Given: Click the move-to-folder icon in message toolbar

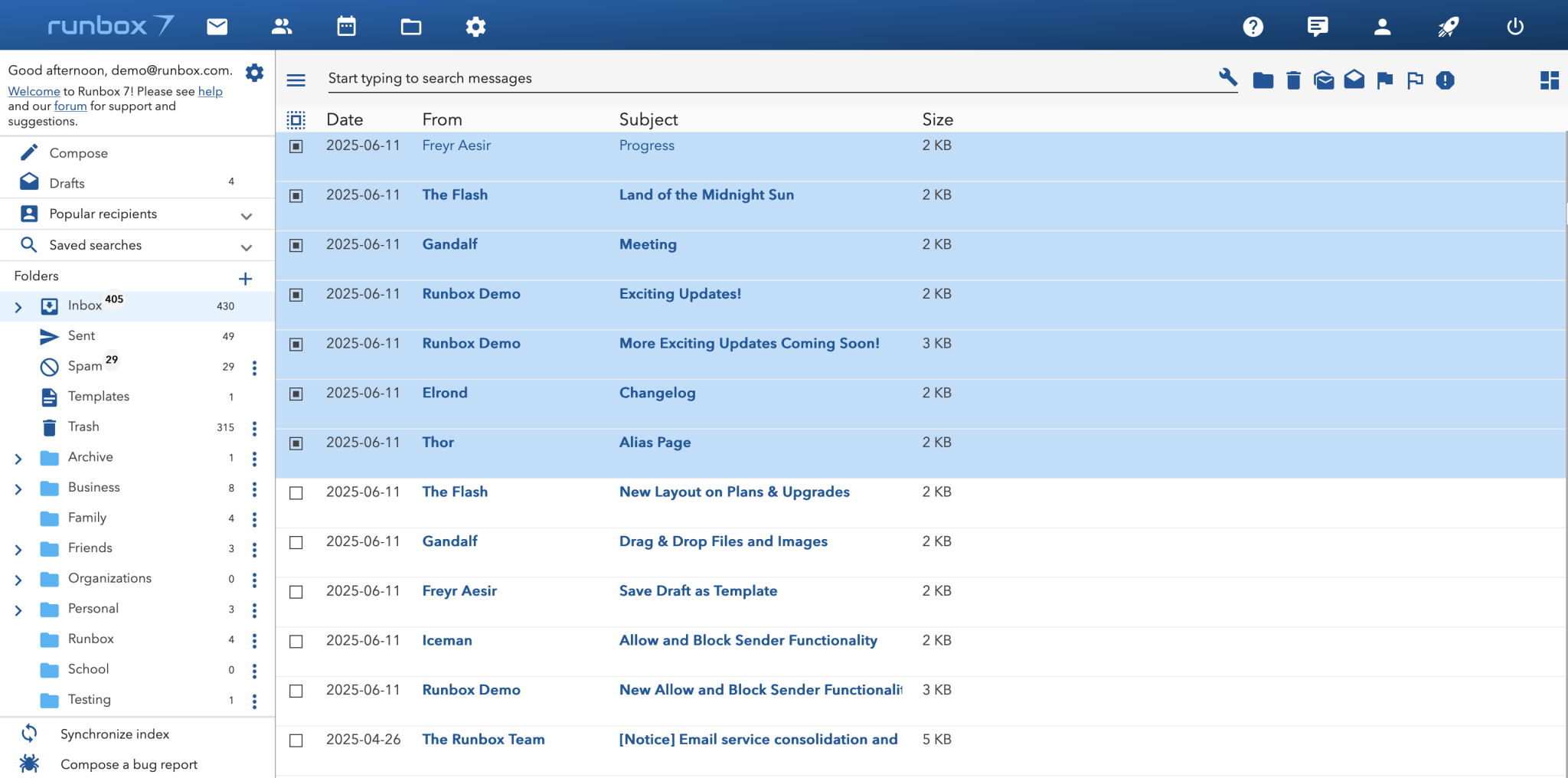Looking at the screenshot, I should [x=1263, y=80].
